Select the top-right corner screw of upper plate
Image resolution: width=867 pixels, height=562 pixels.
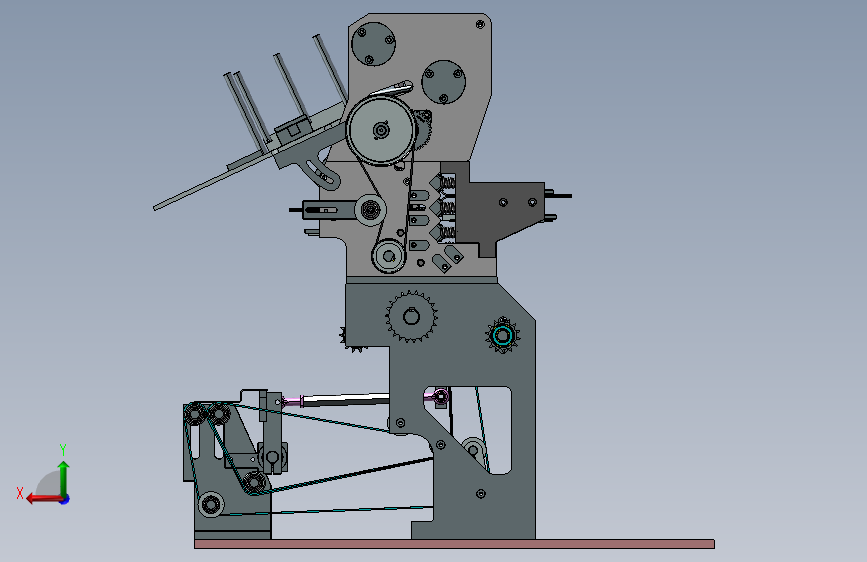(480, 24)
